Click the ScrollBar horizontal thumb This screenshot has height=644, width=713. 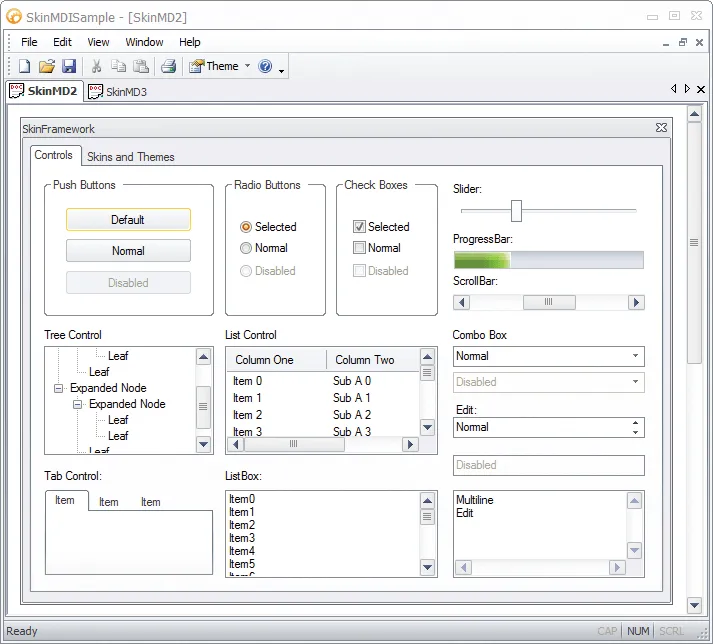[x=549, y=302]
